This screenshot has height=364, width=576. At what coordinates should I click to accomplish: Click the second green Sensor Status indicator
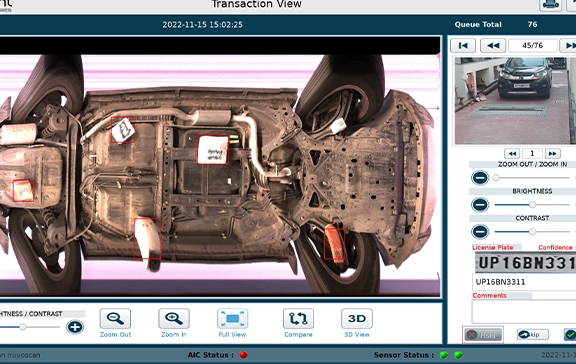coord(458,355)
